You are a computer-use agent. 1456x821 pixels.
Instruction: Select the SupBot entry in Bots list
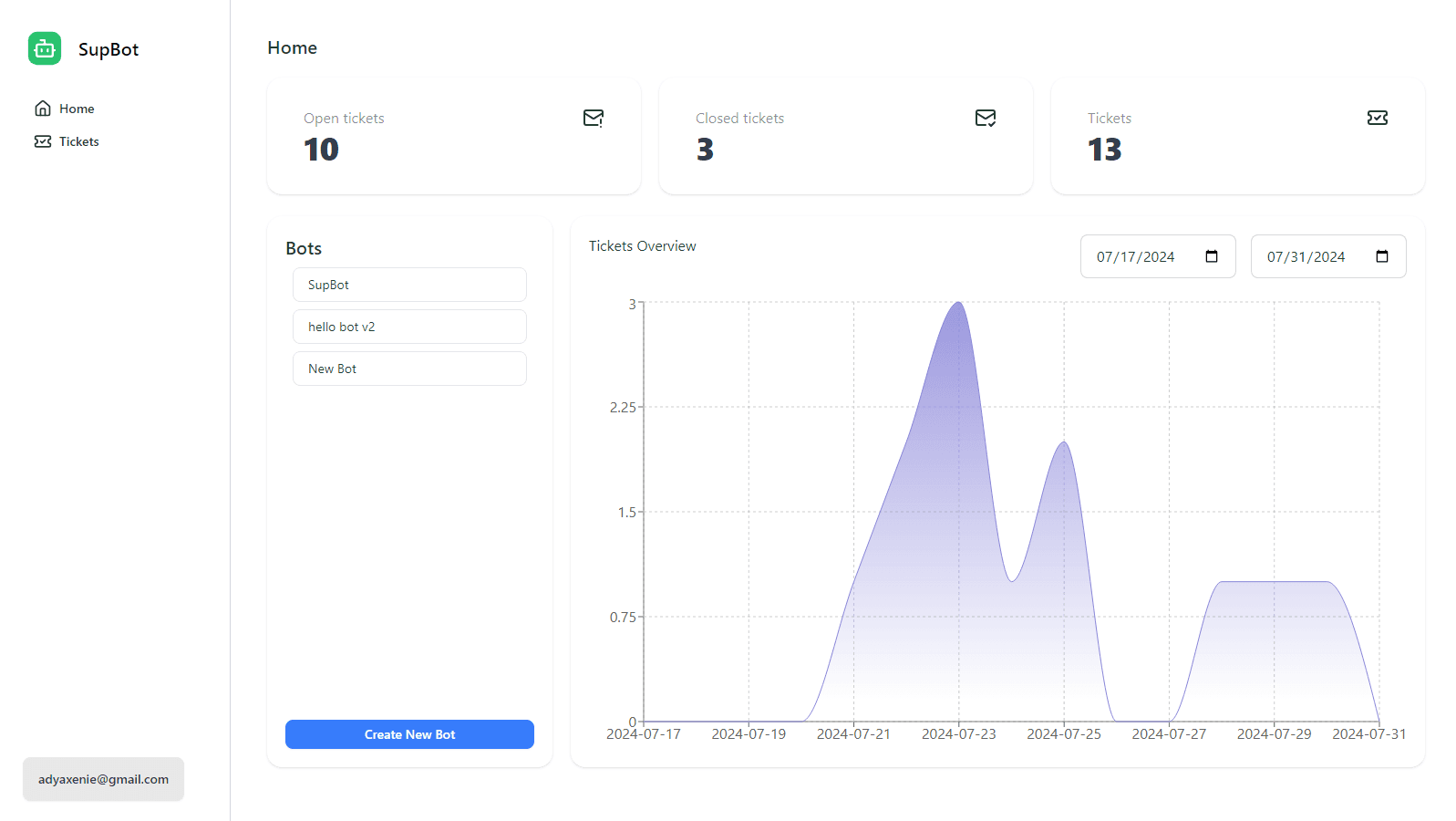click(409, 285)
